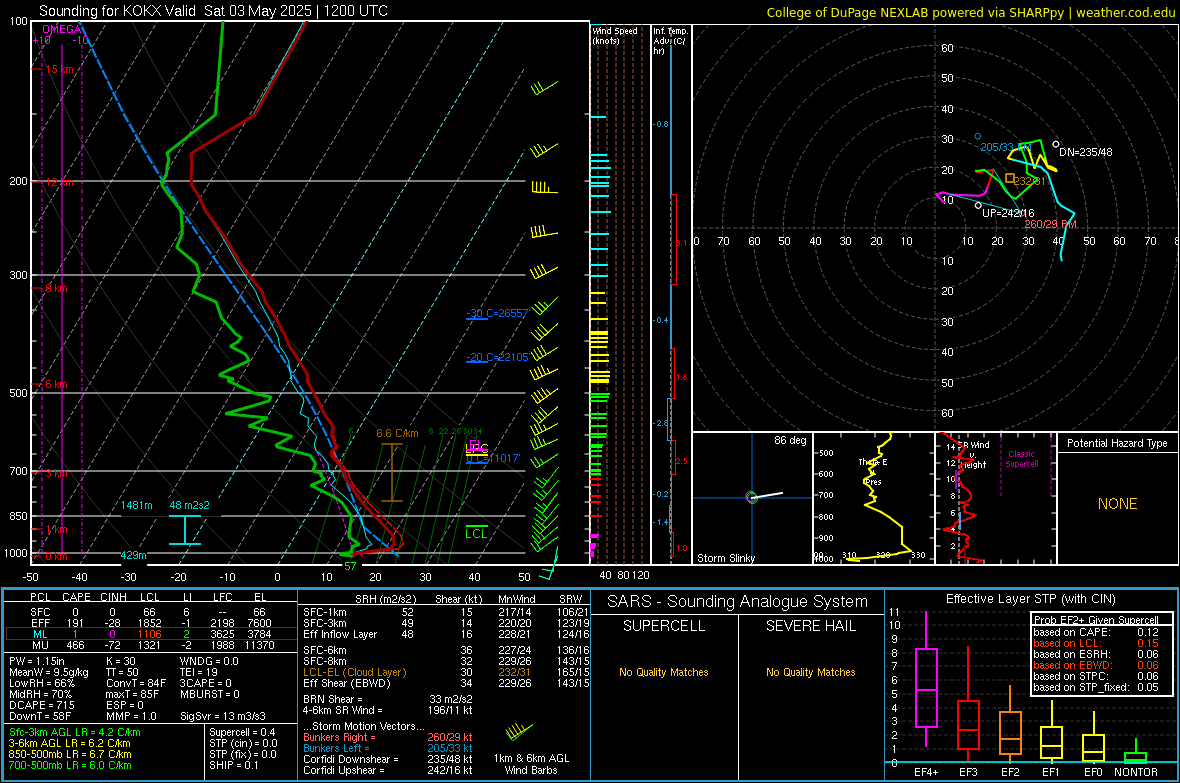Click the Corfidi Upshear = 242/16 kt line
Image resolution: width=1180 pixels, height=783 pixels.
tap(388, 770)
